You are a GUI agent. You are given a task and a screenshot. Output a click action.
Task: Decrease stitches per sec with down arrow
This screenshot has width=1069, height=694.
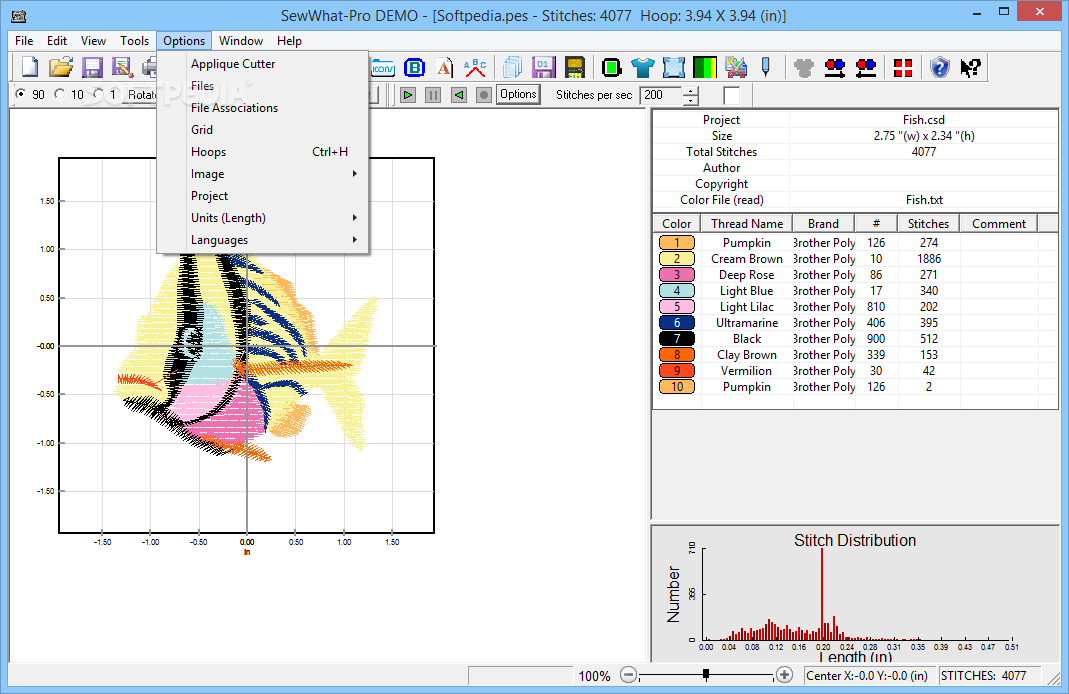(691, 100)
